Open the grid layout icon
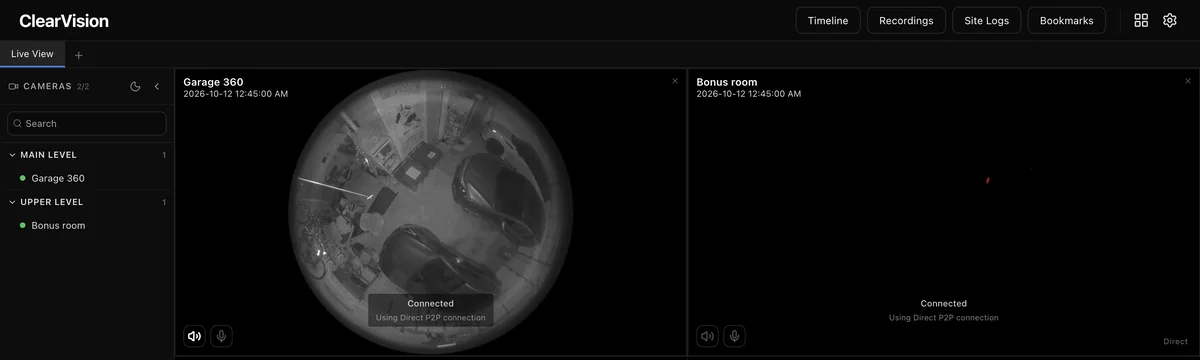Screen dimensions: 1200x360 click(x=1141, y=20)
